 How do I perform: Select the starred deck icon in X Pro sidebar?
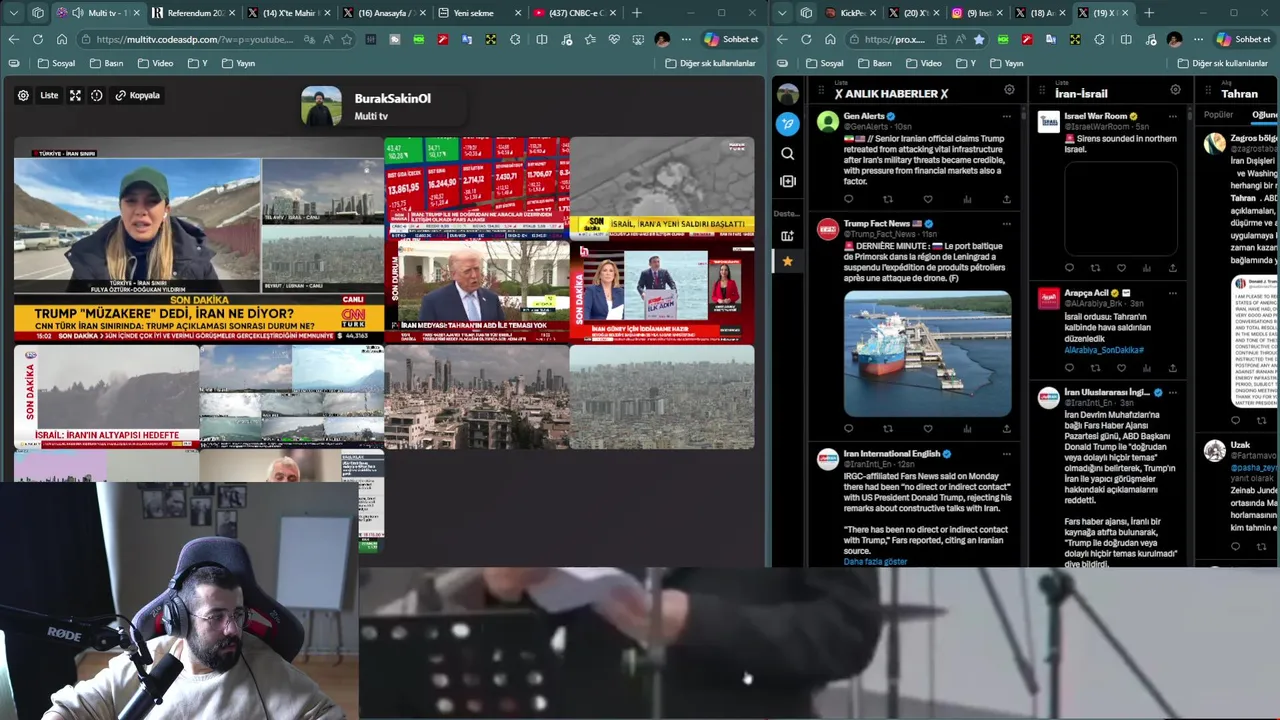[x=788, y=261]
